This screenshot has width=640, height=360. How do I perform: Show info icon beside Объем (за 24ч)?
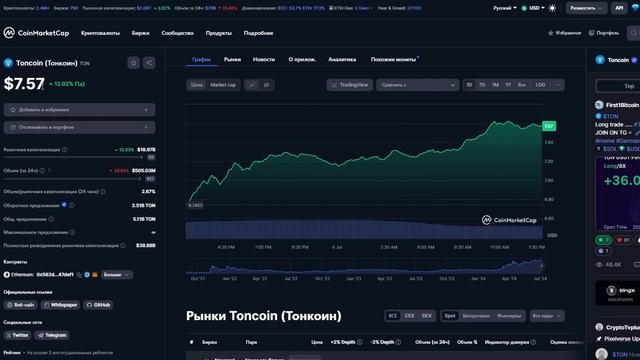point(42,171)
